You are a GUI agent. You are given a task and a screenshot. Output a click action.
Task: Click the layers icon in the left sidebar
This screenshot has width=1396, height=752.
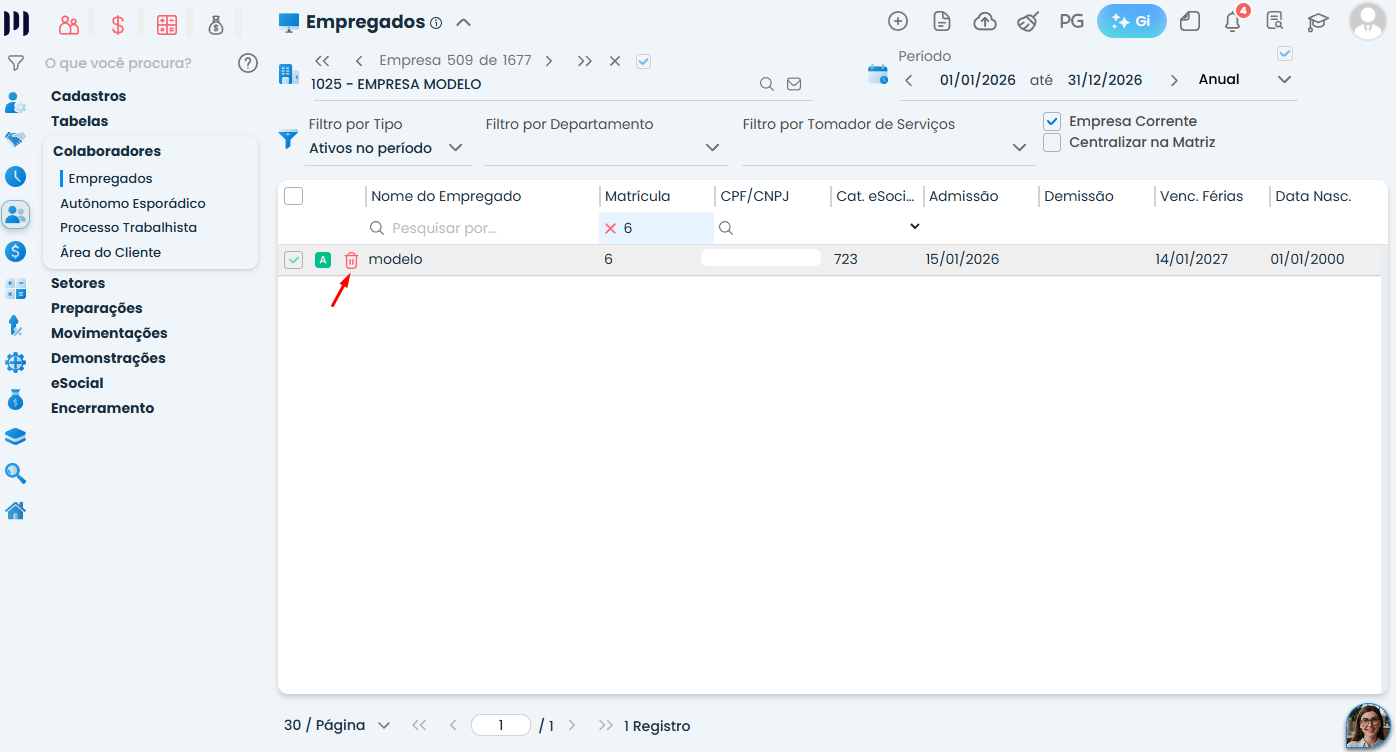click(x=16, y=437)
